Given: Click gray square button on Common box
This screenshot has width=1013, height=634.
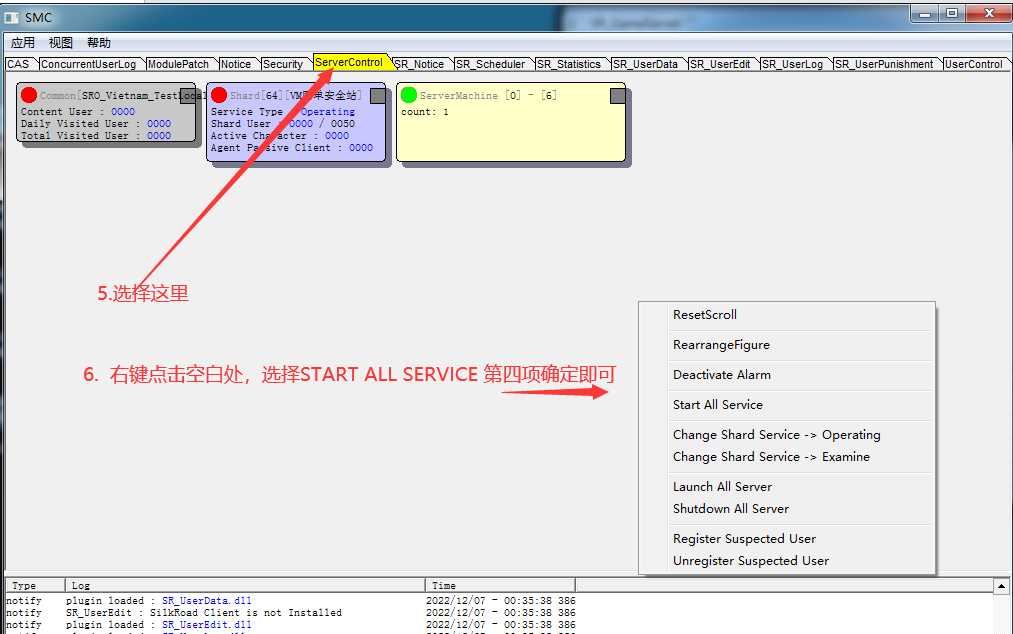Looking at the screenshot, I should [x=187, y=96].
